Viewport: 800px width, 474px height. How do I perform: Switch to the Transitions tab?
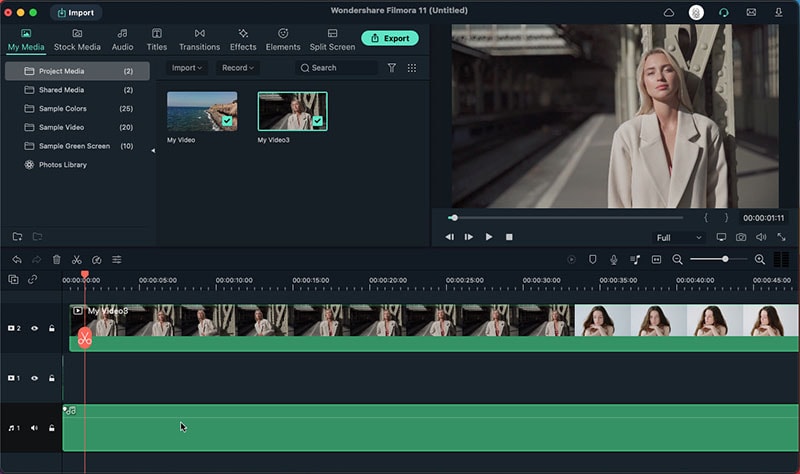coord(199,40)
